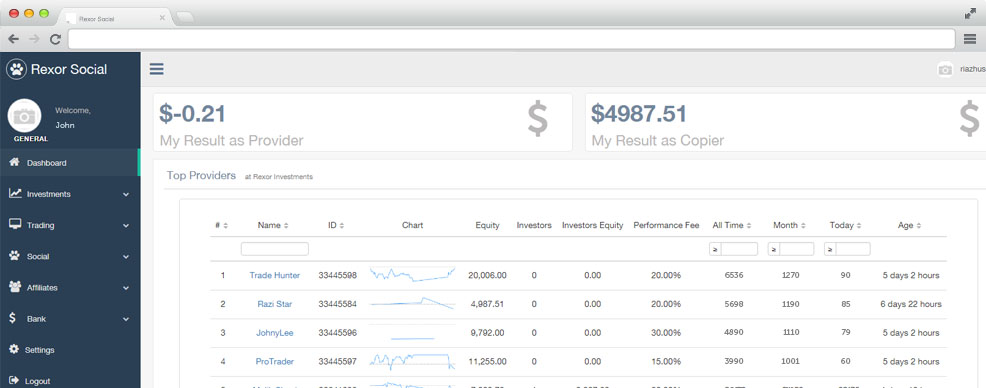The height and width of the screenshot is (388, 986).
Task: Click the Name filter input
Action: point(275,249)
